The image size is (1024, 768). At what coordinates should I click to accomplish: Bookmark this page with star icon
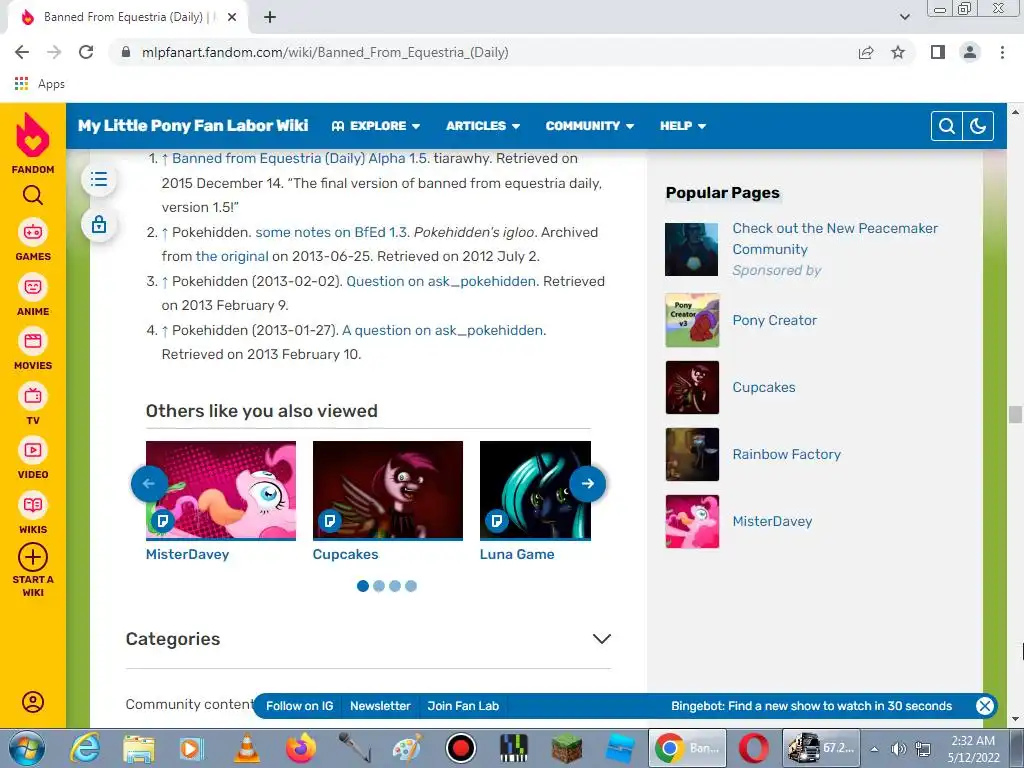pyautogui.click(x=898, y=52)
